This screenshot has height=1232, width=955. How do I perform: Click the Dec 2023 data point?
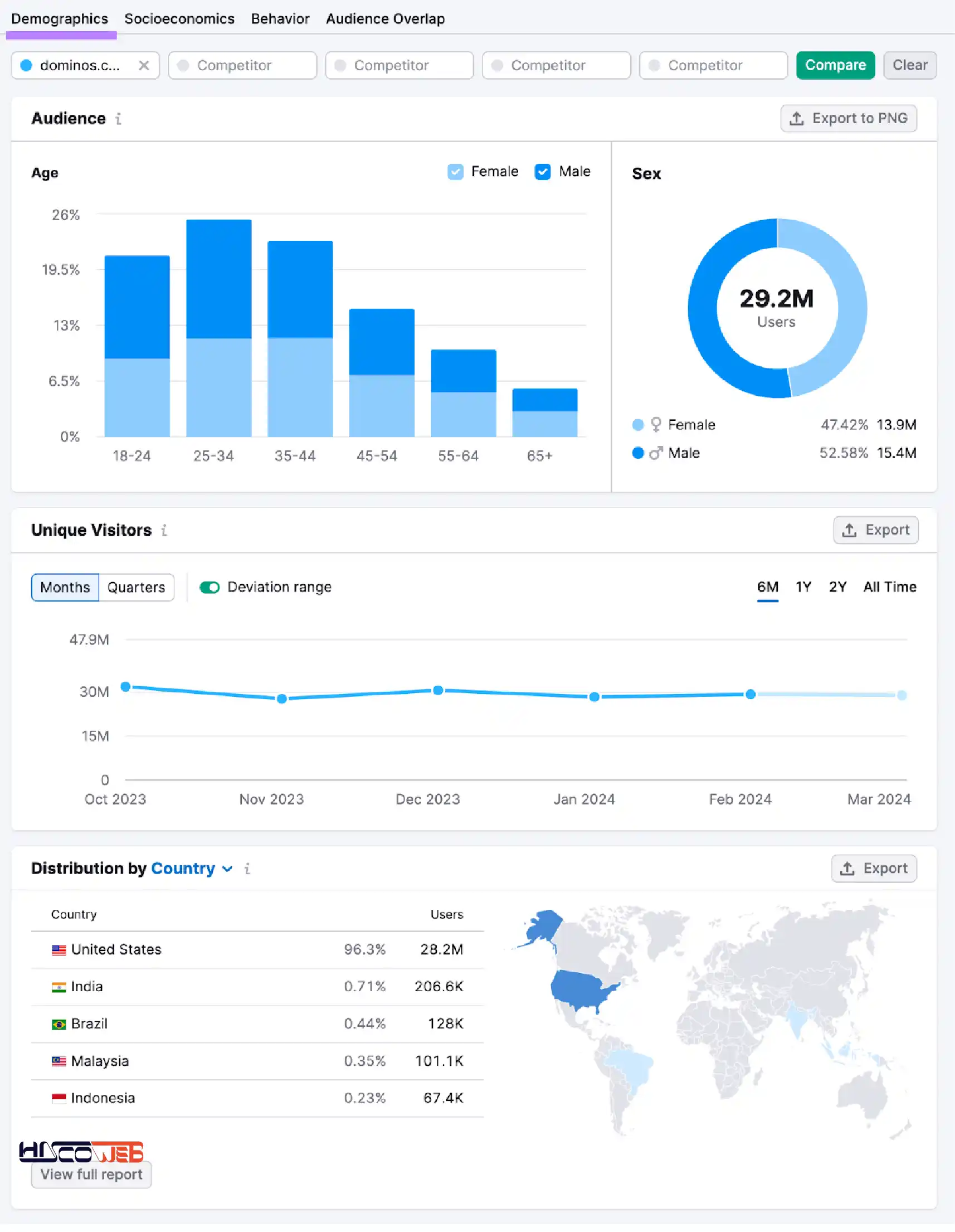pyautogui.click(x=438, y=691)
